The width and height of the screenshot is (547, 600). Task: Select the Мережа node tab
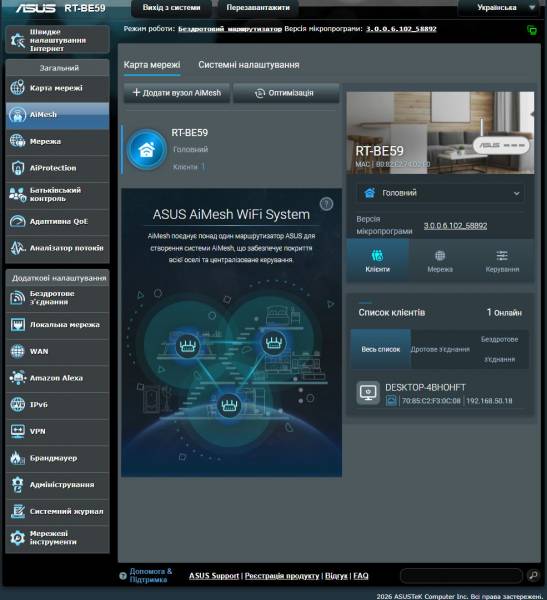(440, 261)
